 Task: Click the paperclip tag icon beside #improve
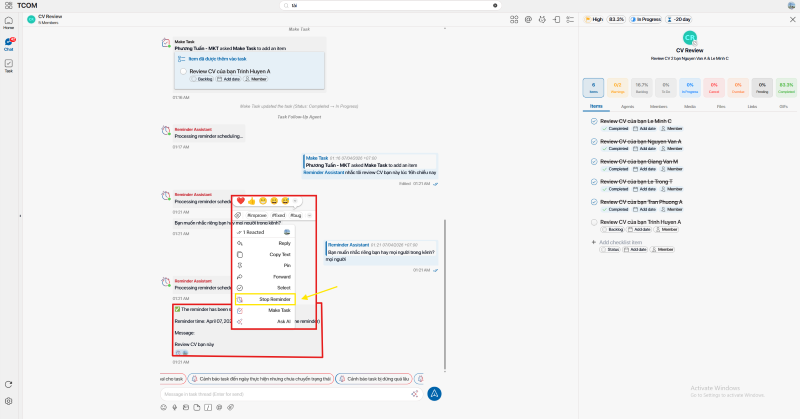238,215
